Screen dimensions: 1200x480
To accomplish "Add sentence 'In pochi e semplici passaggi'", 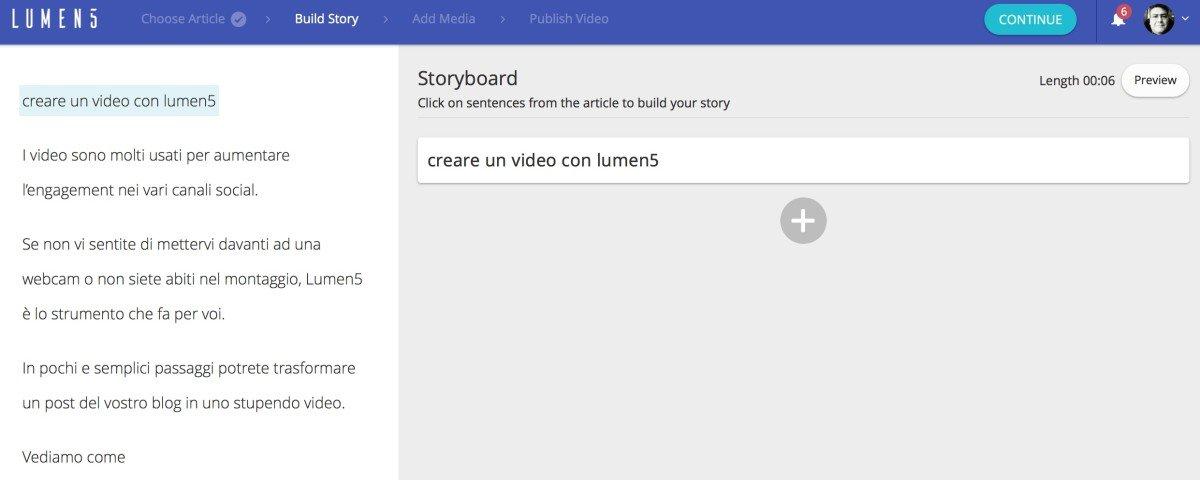I will 189,386.
